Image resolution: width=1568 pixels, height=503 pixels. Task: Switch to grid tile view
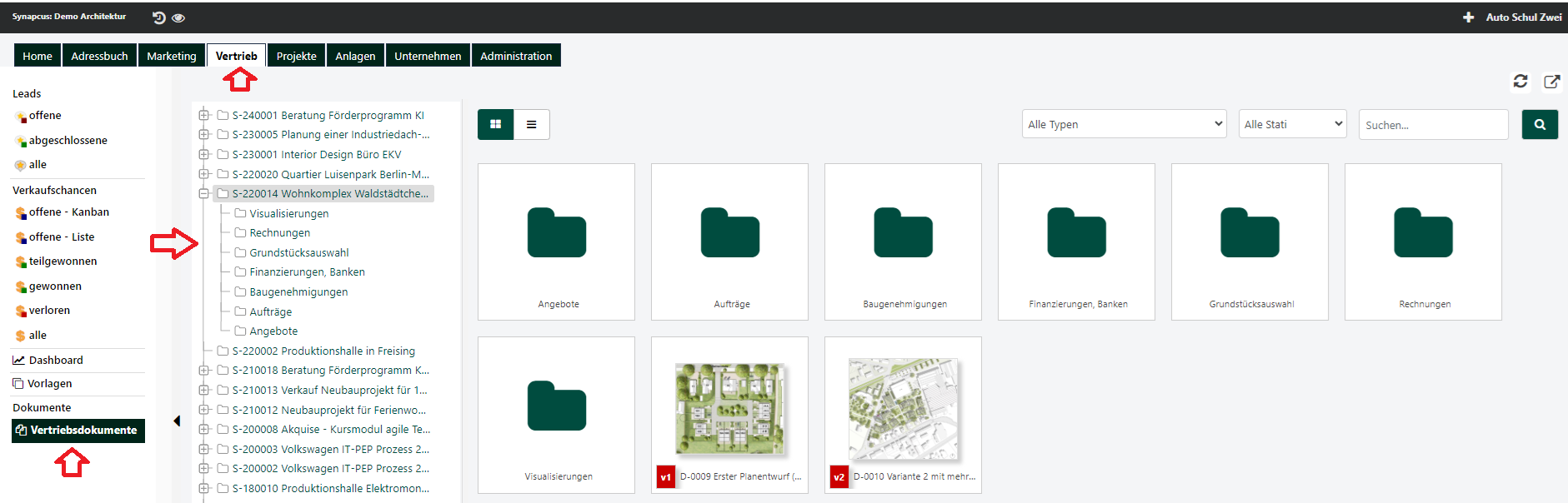(x=496, y=125)
